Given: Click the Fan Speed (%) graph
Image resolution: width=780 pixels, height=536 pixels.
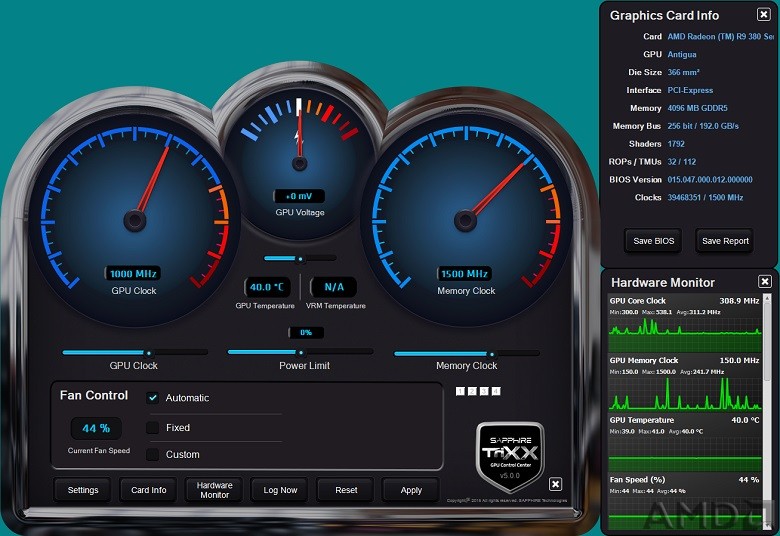Looking at the screenshot, I should pos(685,512).
